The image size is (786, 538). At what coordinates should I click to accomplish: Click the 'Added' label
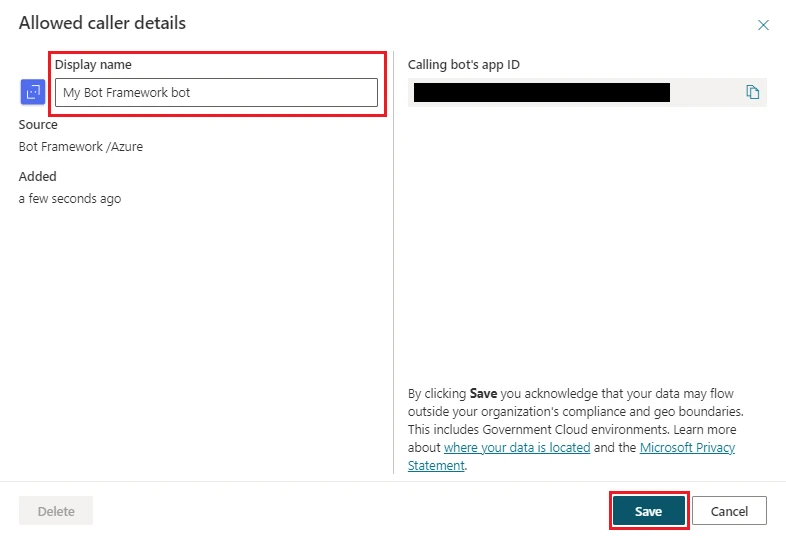tap(38, 177)
